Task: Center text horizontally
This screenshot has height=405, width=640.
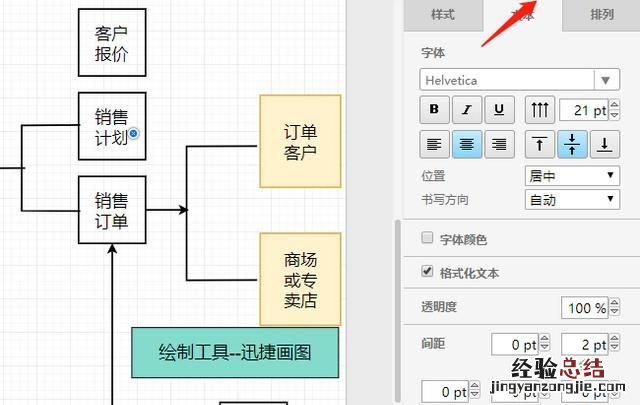Action: [467, 145]
